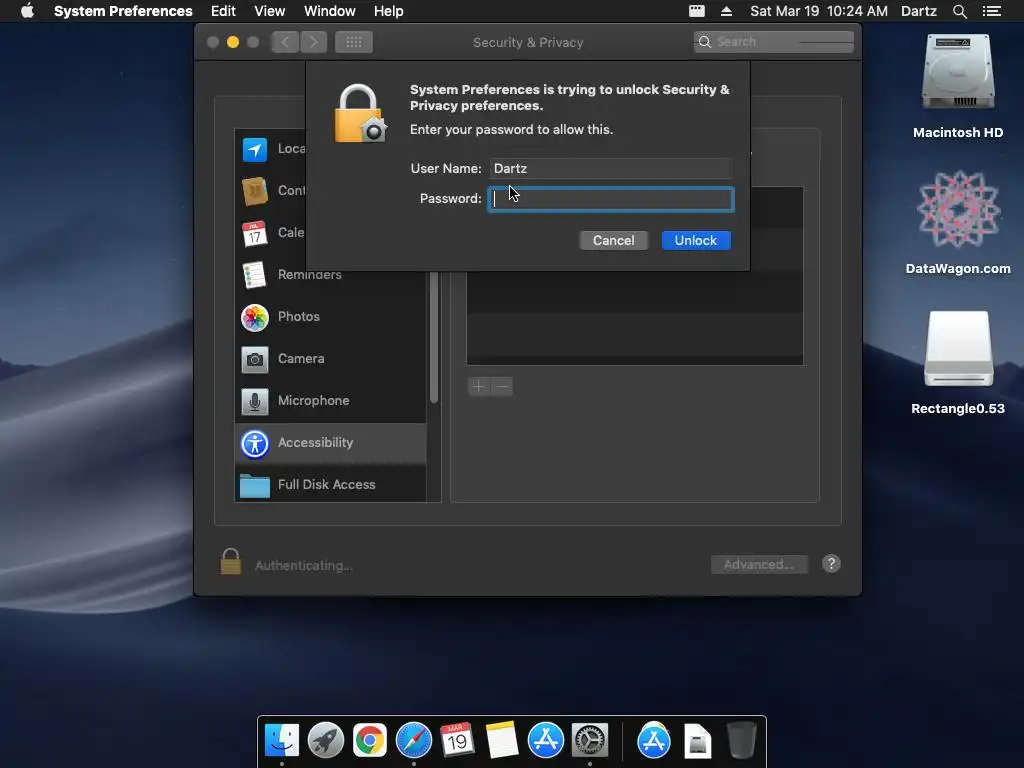This screenshot has height=768, width=1024.
Task: Select Photos in the privacy list
Action: tap(330, 317)
